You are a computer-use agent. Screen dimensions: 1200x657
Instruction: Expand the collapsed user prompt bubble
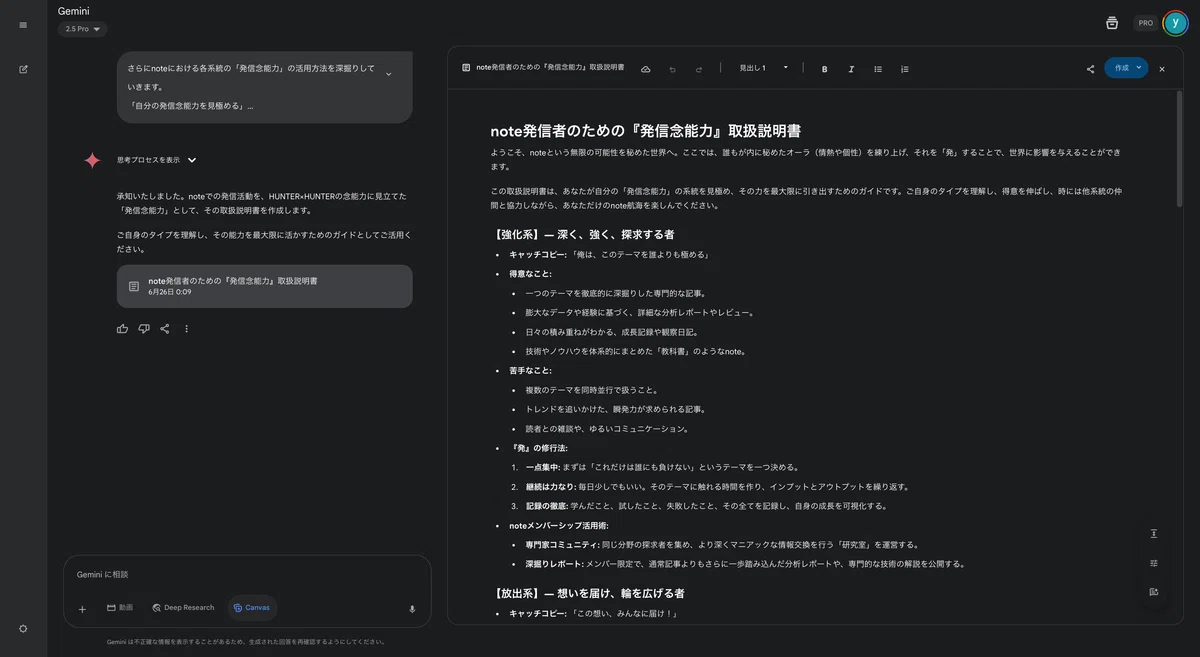click(x=388, y=74)
